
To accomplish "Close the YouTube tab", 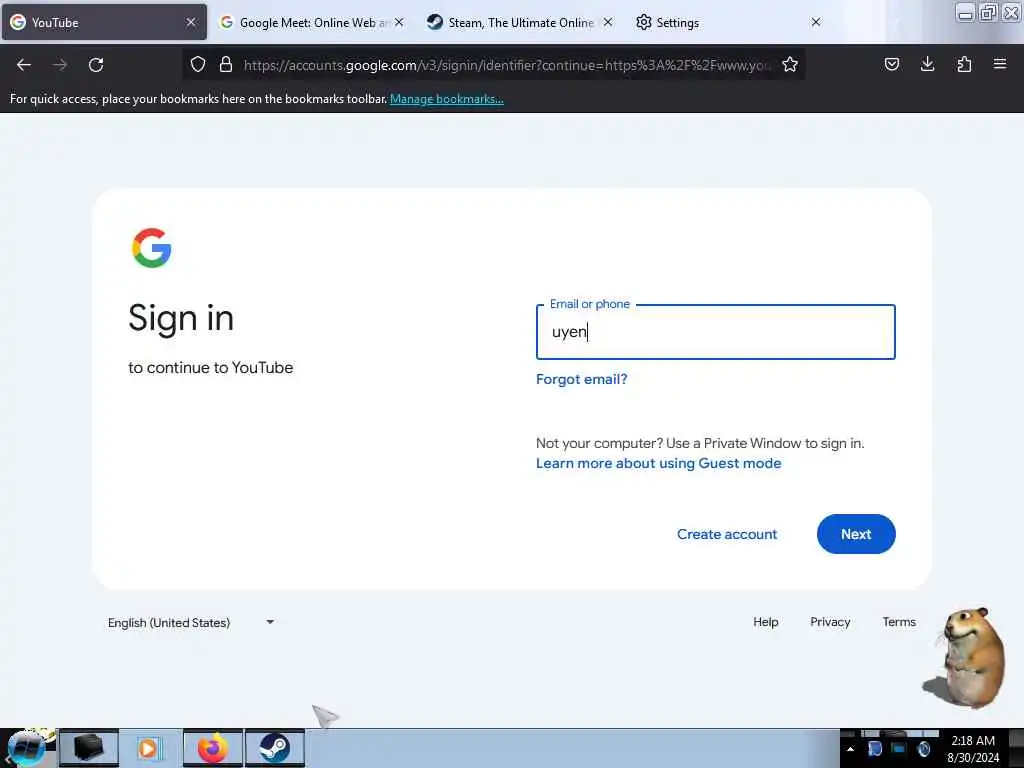I will coord(191,22).
